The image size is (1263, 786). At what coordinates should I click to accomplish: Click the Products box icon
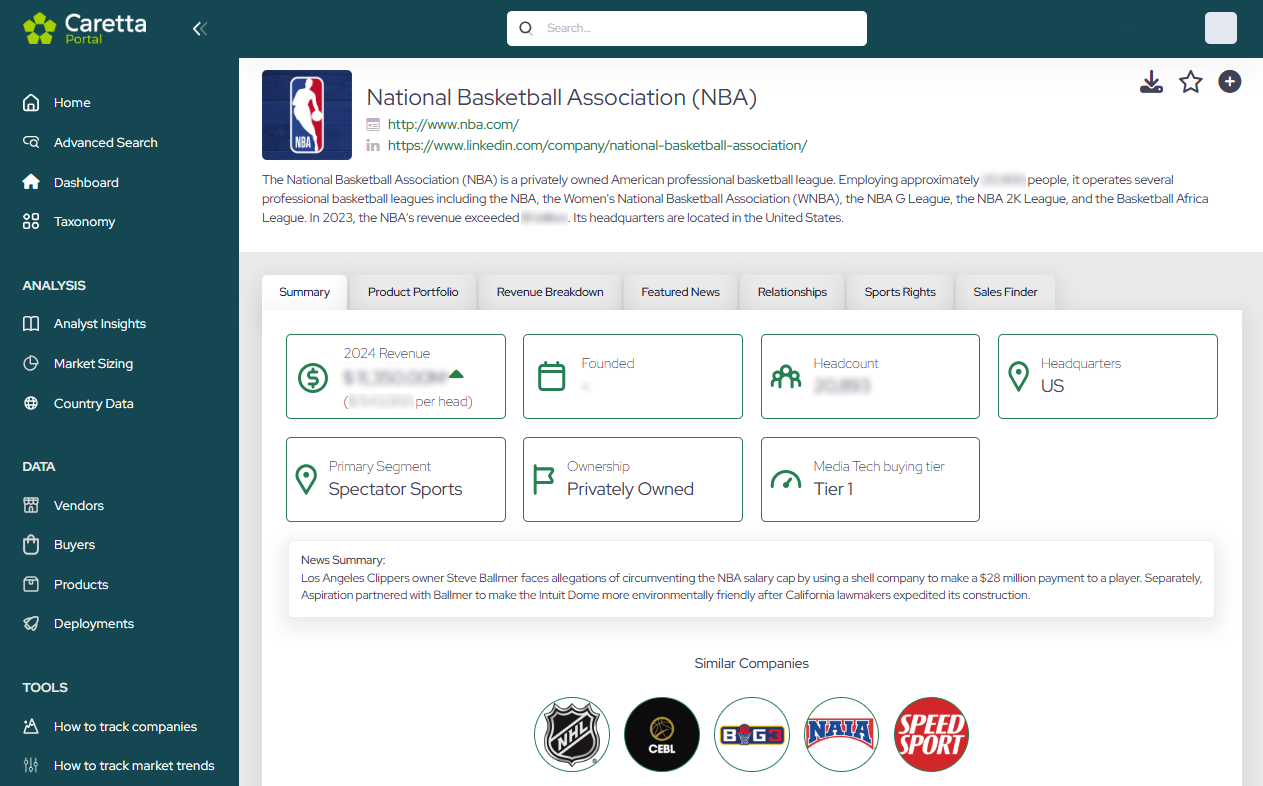31,584
